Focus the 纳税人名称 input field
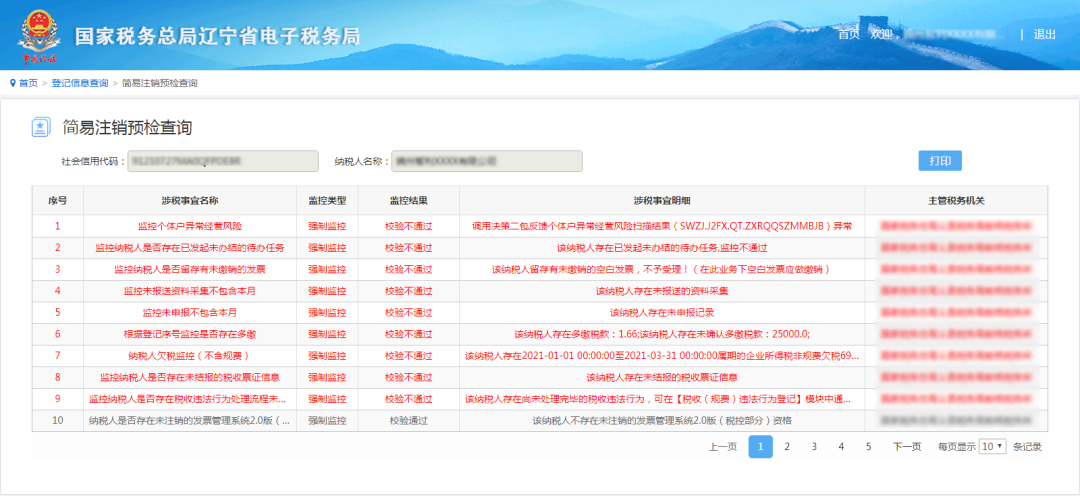This screenshot has height=496, width=1080. (x=487, y=161)
